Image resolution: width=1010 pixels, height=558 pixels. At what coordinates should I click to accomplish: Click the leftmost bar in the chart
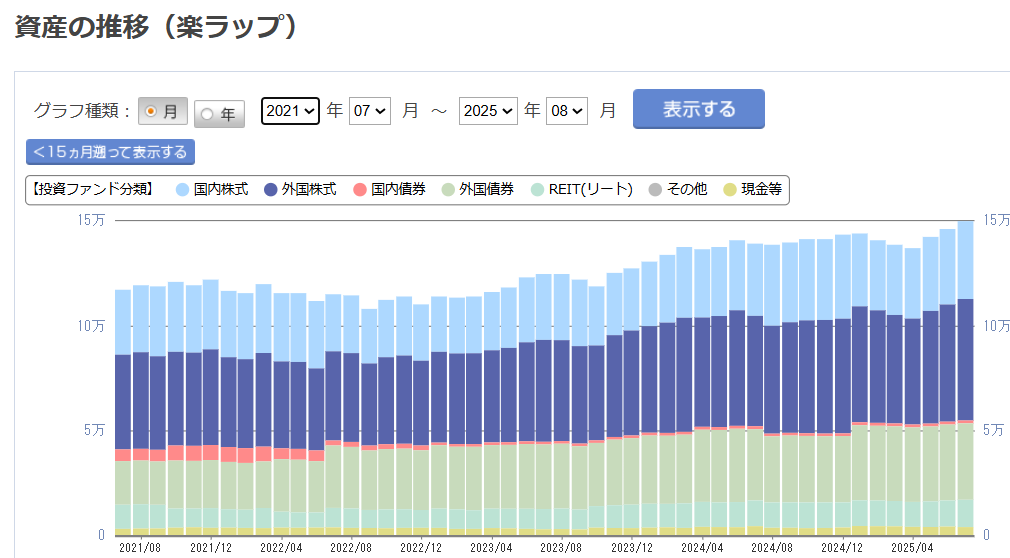point(123,412)
